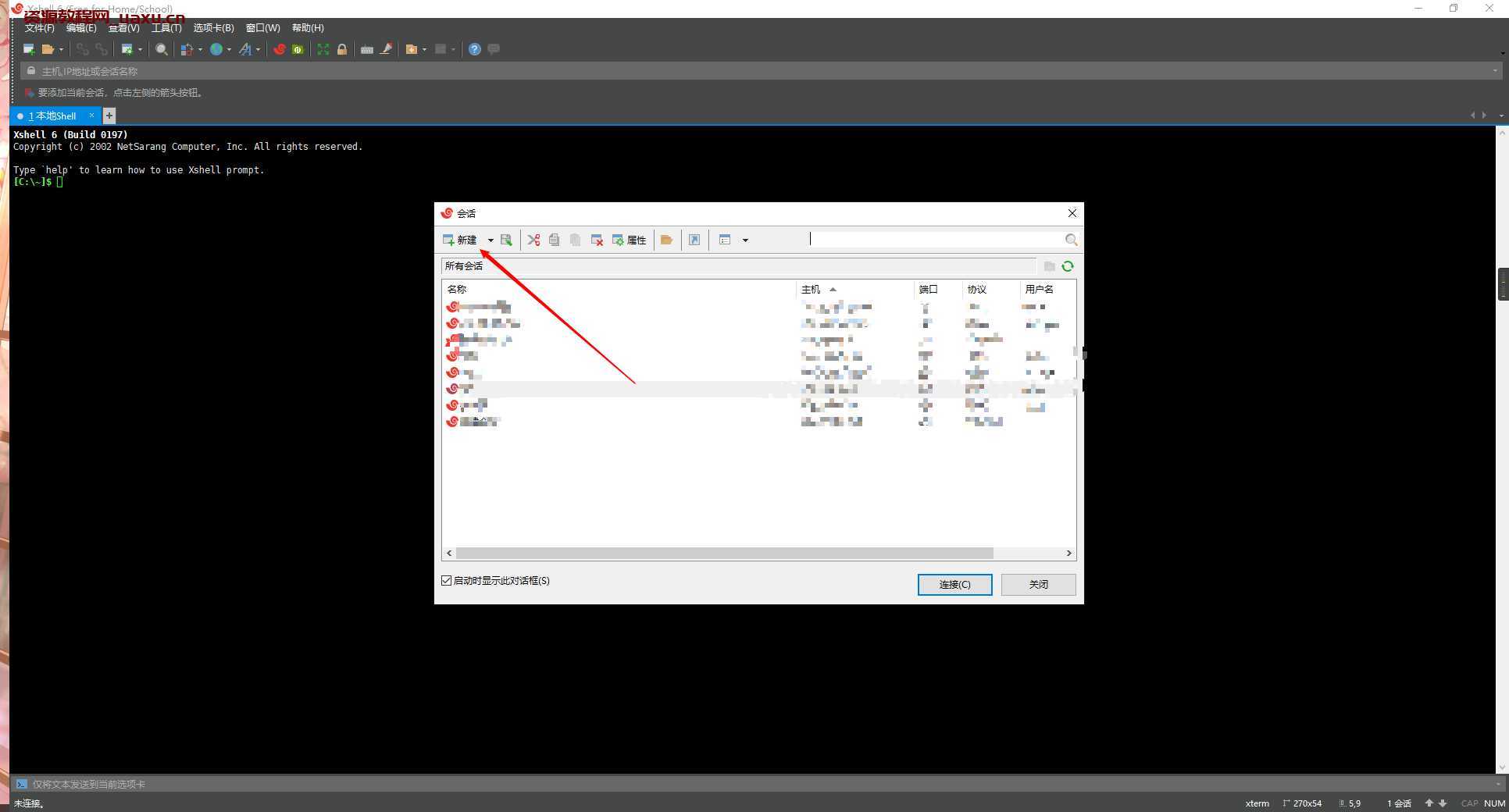Click the highlighter pen icon
Viewport: 1509px width, 812px height.
pyautogui.click(x=386, y=49)
